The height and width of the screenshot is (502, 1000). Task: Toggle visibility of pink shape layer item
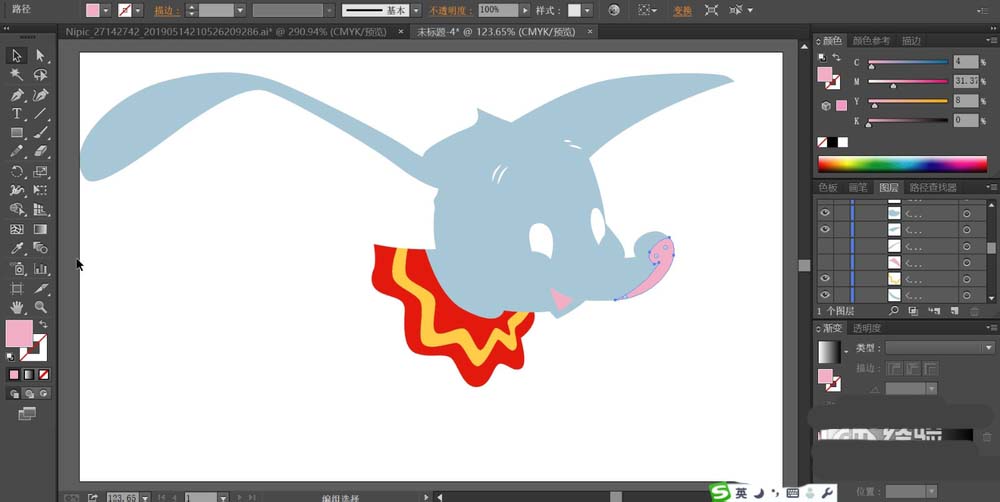[825, 262]
